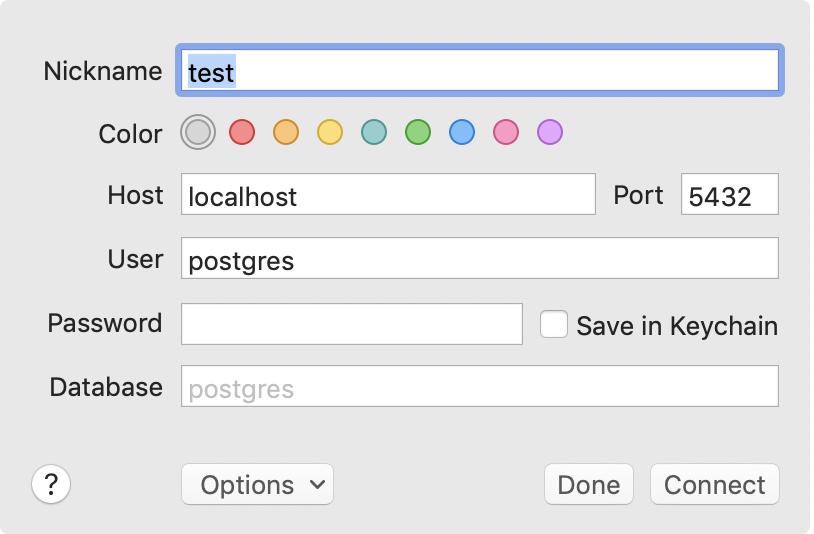The width and height of the screenshot is (814, 534).
Task: Pick the green color swatch
Action: pyautogui.click(x=418, y=132)
